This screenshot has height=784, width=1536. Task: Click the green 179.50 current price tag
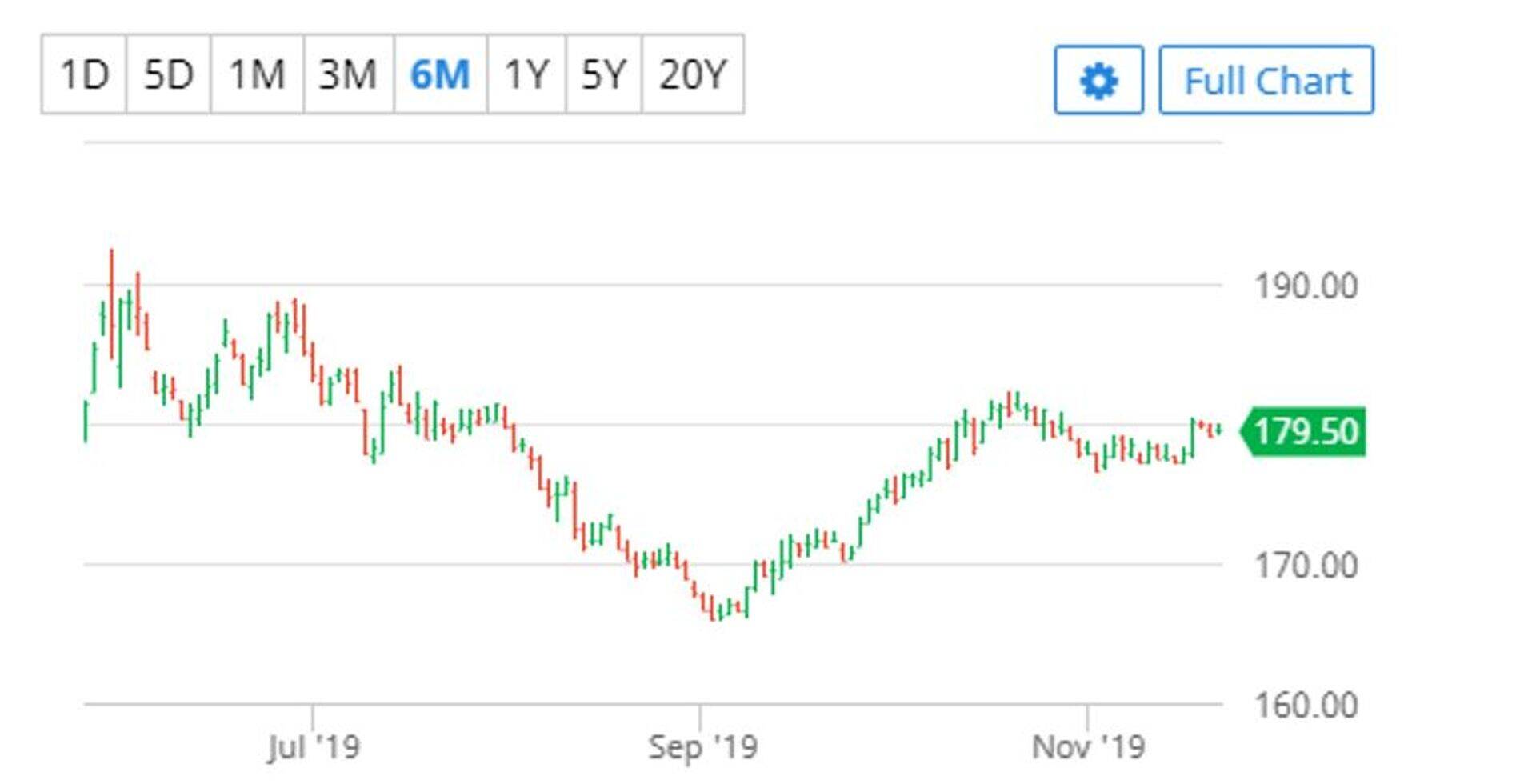coord(1304,432)
